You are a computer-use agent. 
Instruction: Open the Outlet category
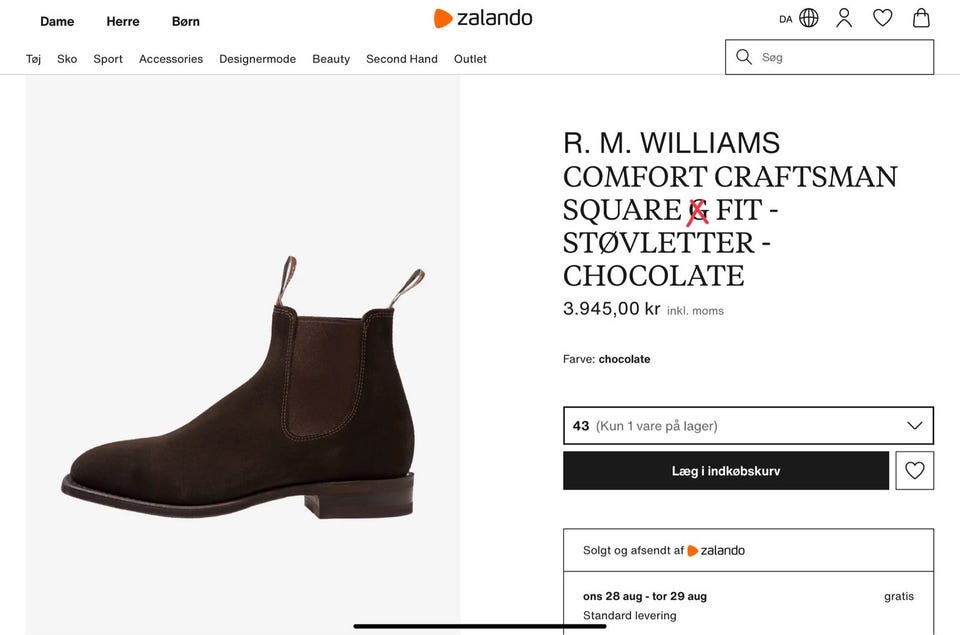tap(470, 59)
